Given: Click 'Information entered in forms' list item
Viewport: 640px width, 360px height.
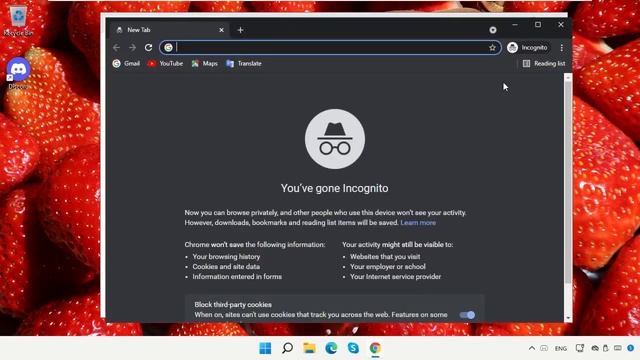Looking at the screenshot, I should pyautogui.click(x=237, y=277).
